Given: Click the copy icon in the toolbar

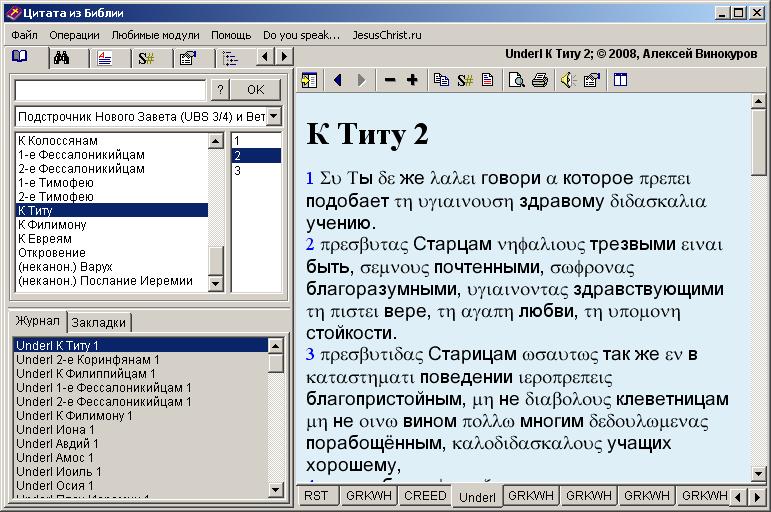Looking at the screenshot, I should click(441, 80).
